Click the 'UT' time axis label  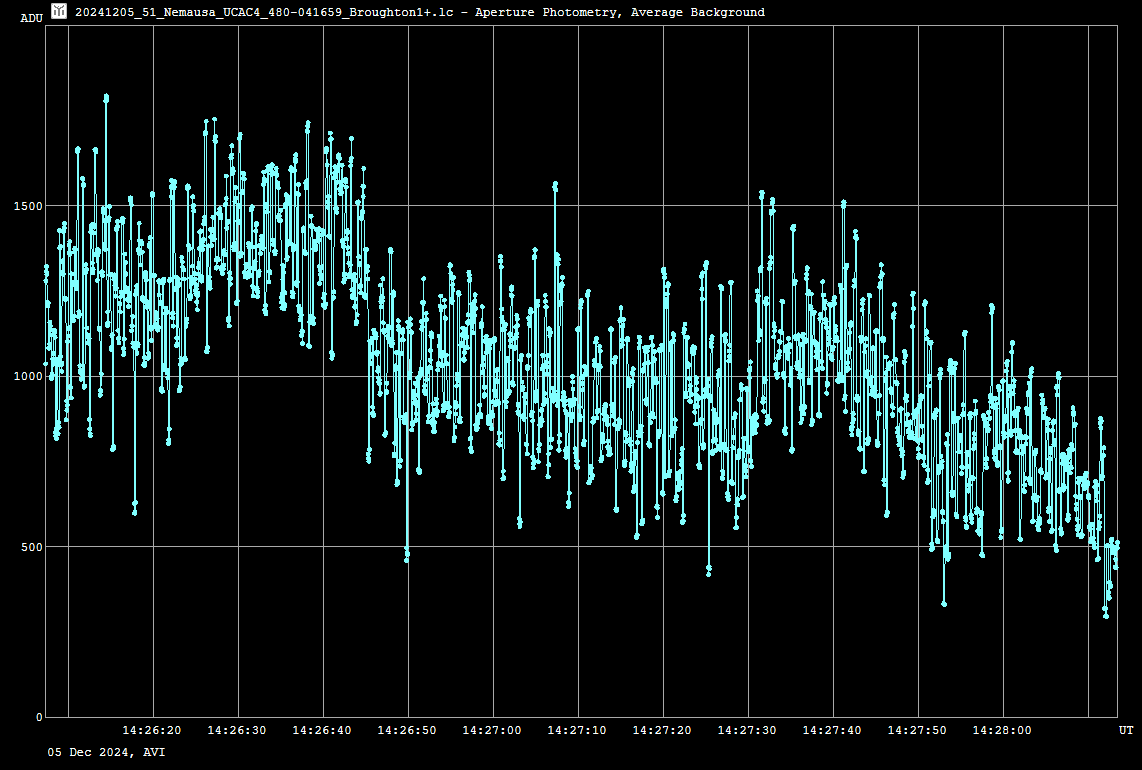1126,730
